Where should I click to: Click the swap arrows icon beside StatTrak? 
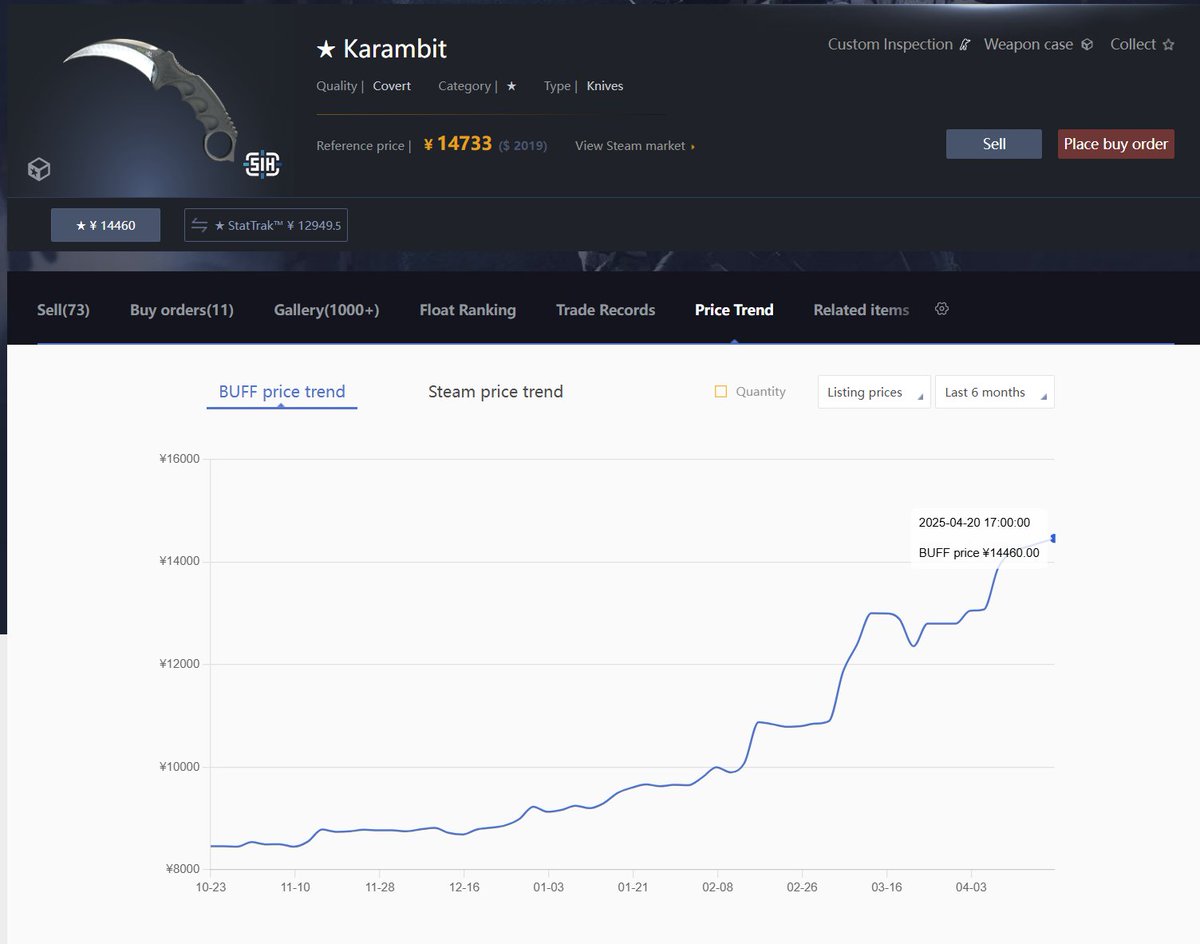tap(200, 226)
